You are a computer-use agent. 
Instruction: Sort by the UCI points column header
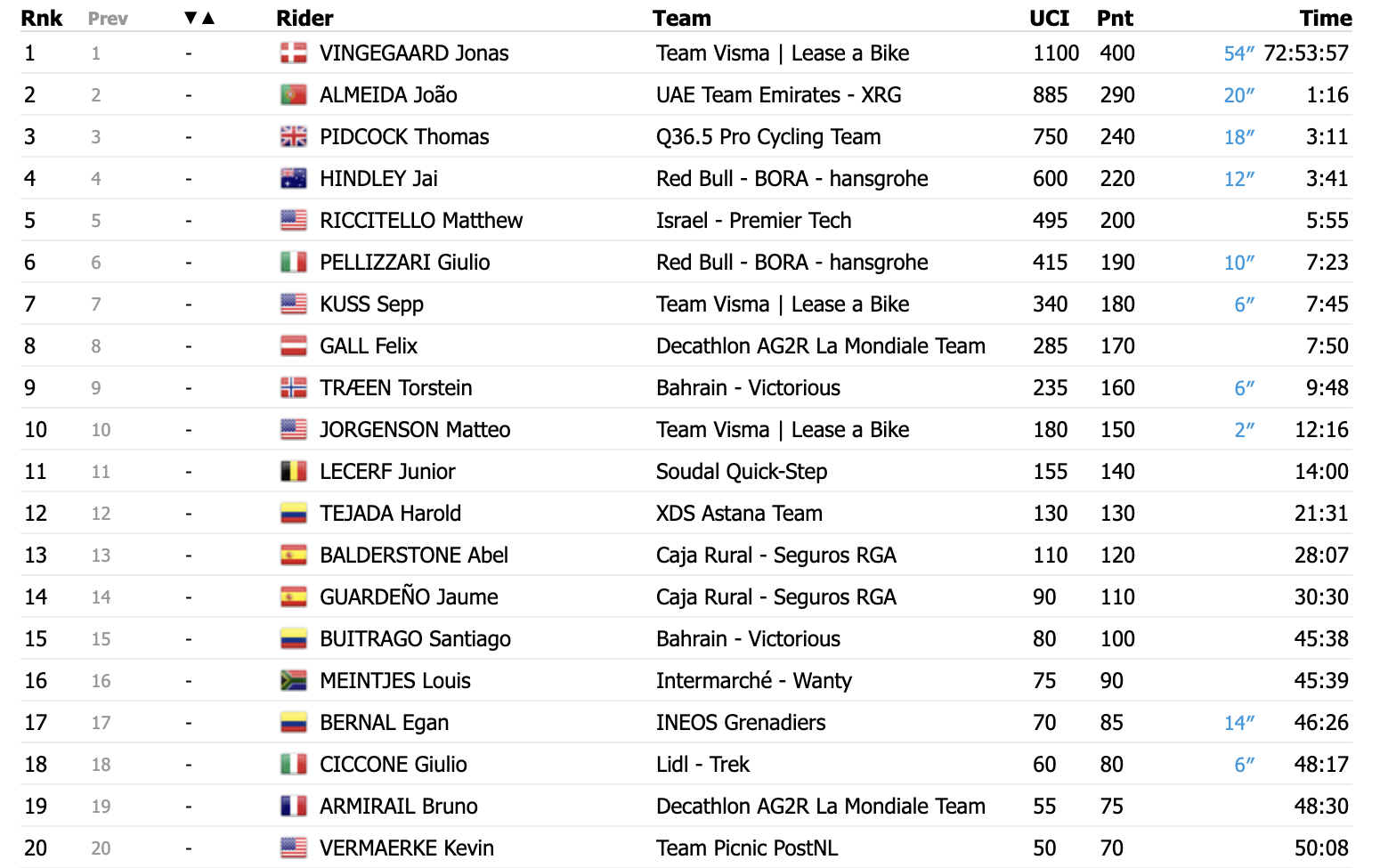[1049, 18]
